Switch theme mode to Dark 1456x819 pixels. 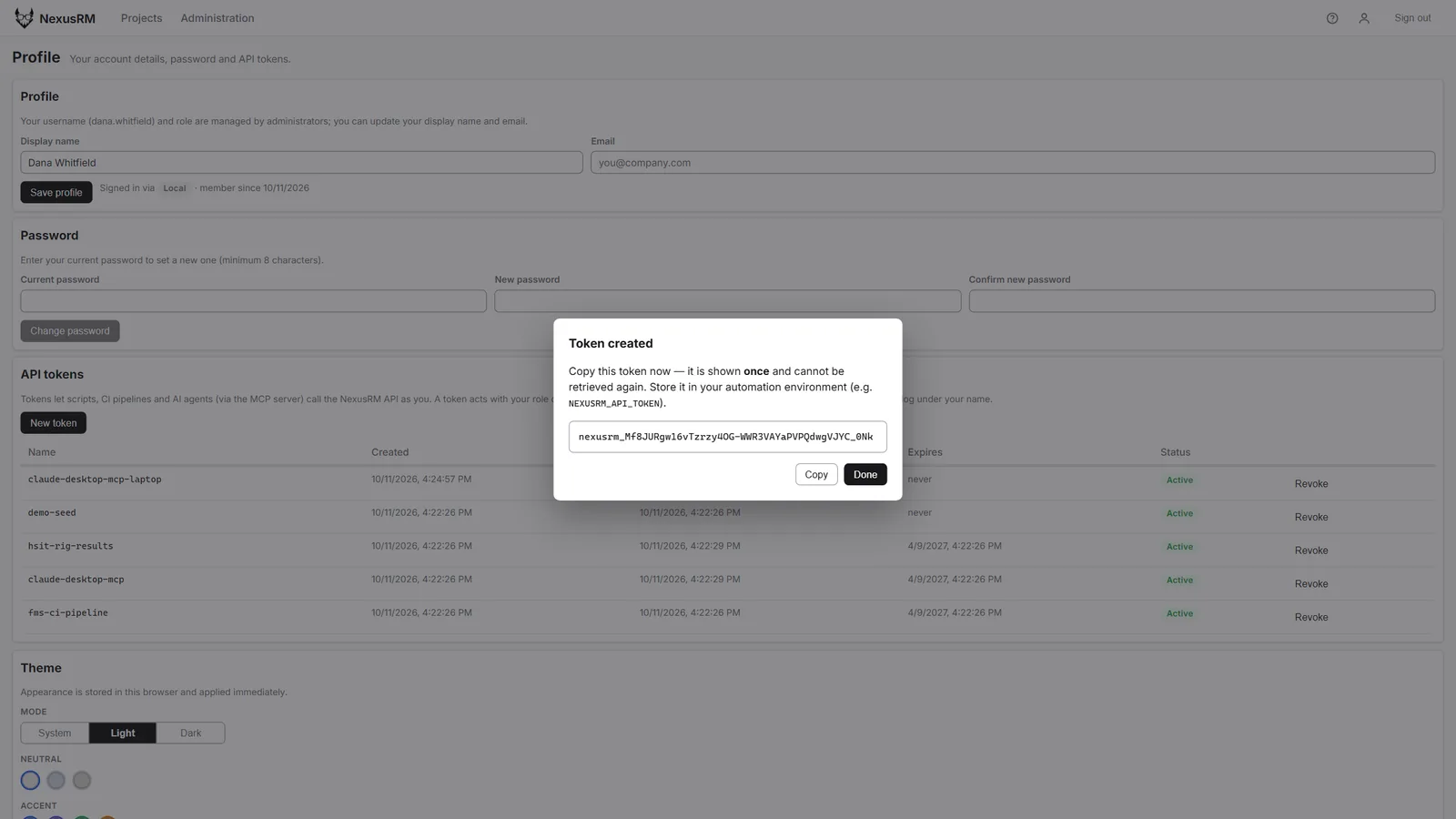[x=191, y=733]
